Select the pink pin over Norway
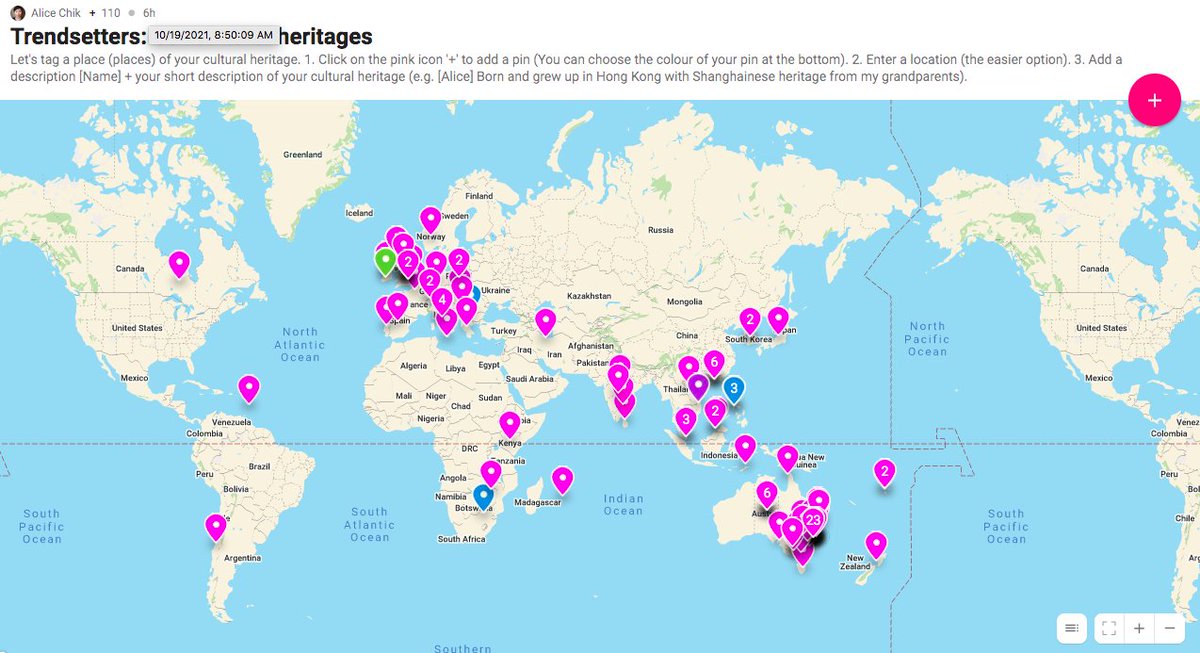 point(430,218)
